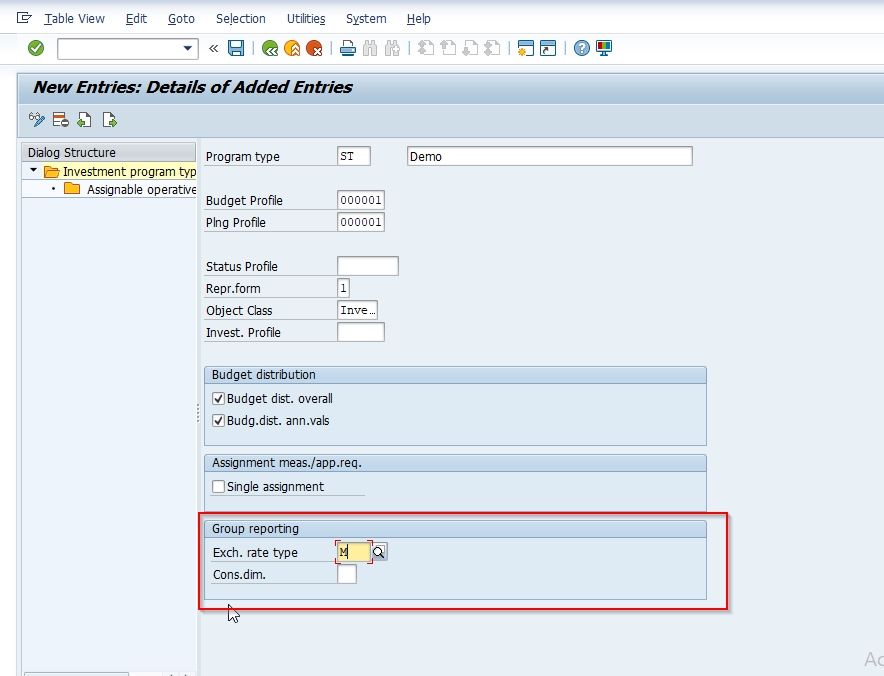Open the Goto menu
The height and width of the screenshot is (676, 884).
point(181,19)
